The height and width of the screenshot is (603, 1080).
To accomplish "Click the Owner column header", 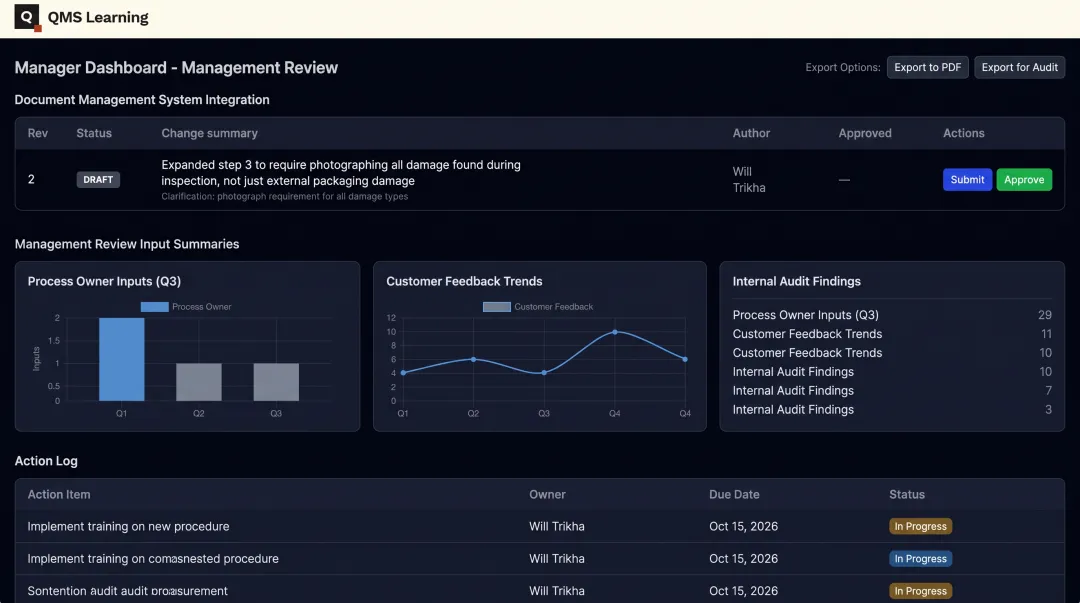I will 547,494.
